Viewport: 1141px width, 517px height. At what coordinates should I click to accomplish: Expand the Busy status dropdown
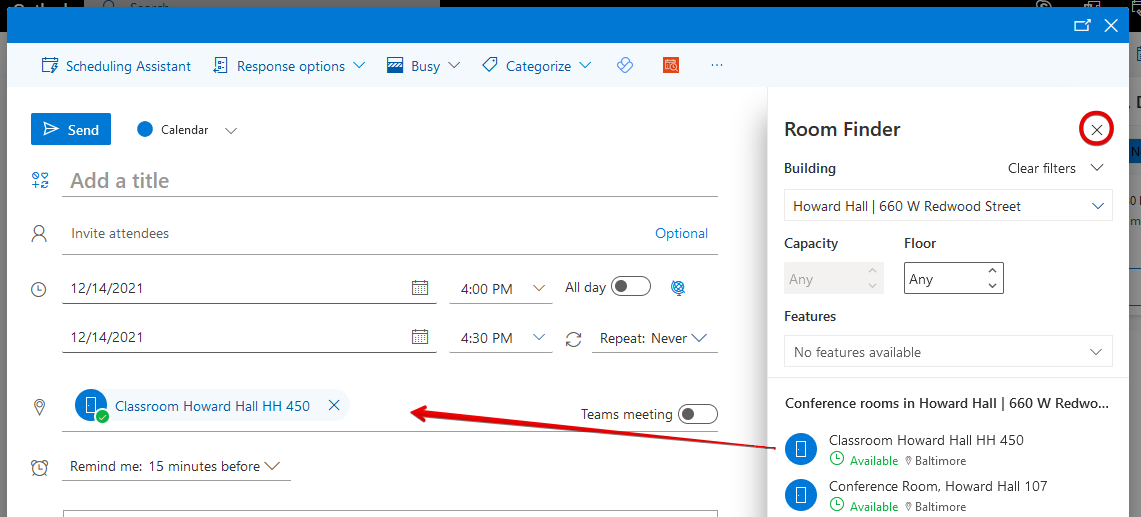click(423, 66)
